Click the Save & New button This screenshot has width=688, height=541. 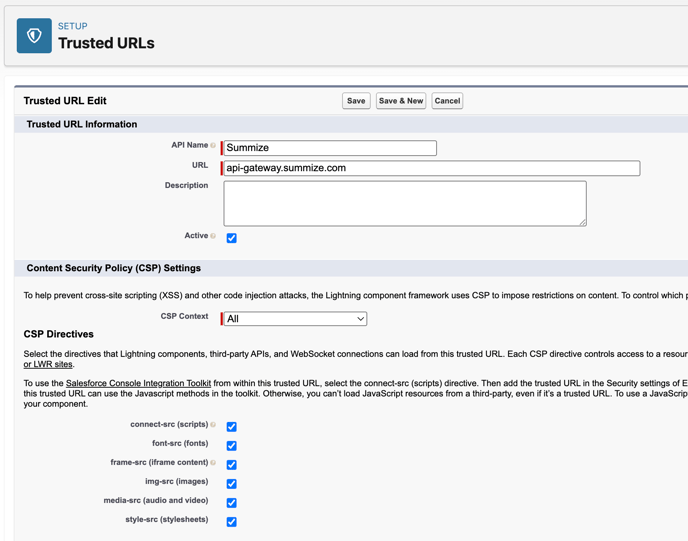pyautogui.click(x=401, y=101)
